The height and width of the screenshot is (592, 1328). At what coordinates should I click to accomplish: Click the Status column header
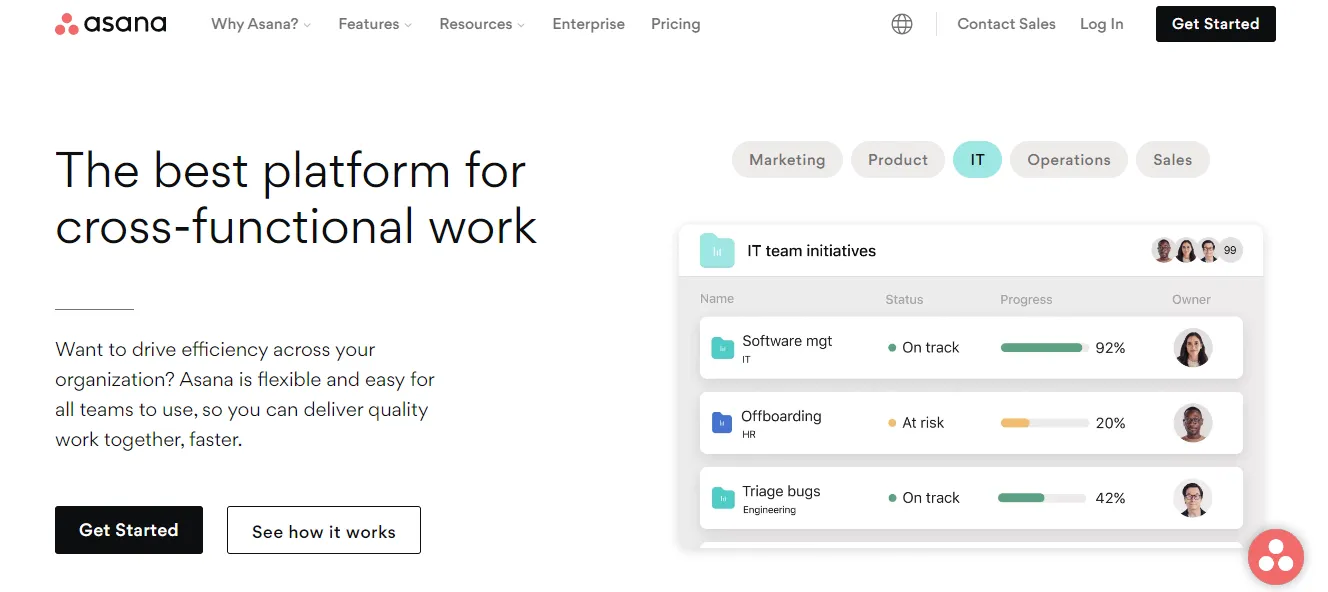pyautogui.click(x=904, y=299)
